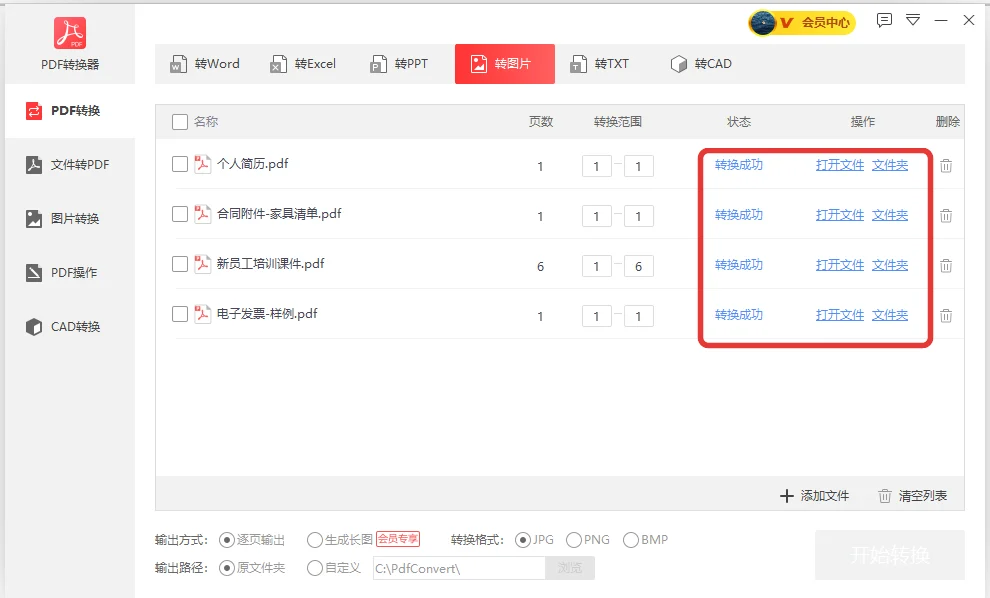Delete 新员工培训课件.pdf using its trash icon
990x598 pixels.
click(946, 266)
